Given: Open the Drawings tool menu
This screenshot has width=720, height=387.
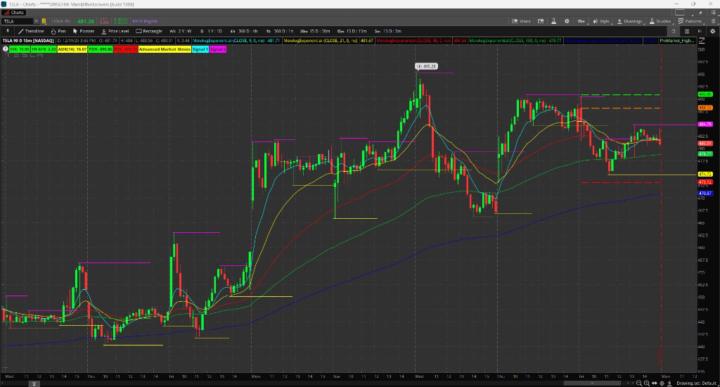Looking at the screenshot, I should pos(630,21).
